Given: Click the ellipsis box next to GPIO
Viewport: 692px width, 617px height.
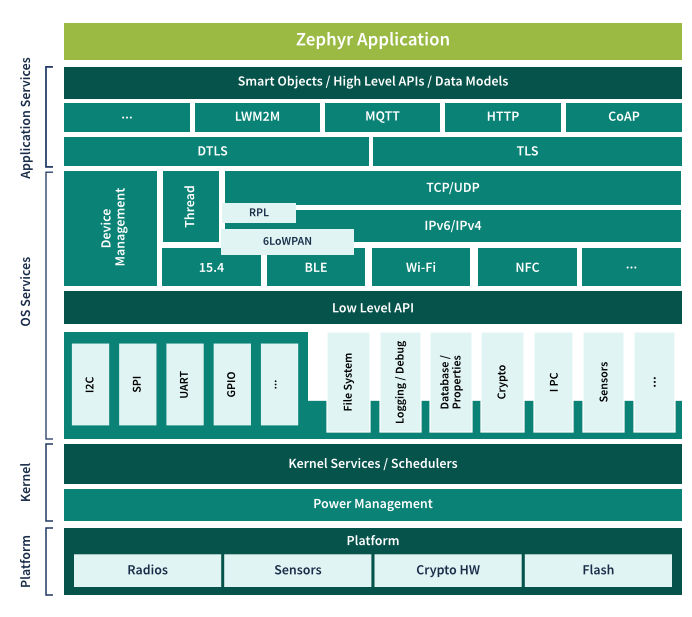Looking at the screenshot, I should pyautogui.click(x=279, y=384).
